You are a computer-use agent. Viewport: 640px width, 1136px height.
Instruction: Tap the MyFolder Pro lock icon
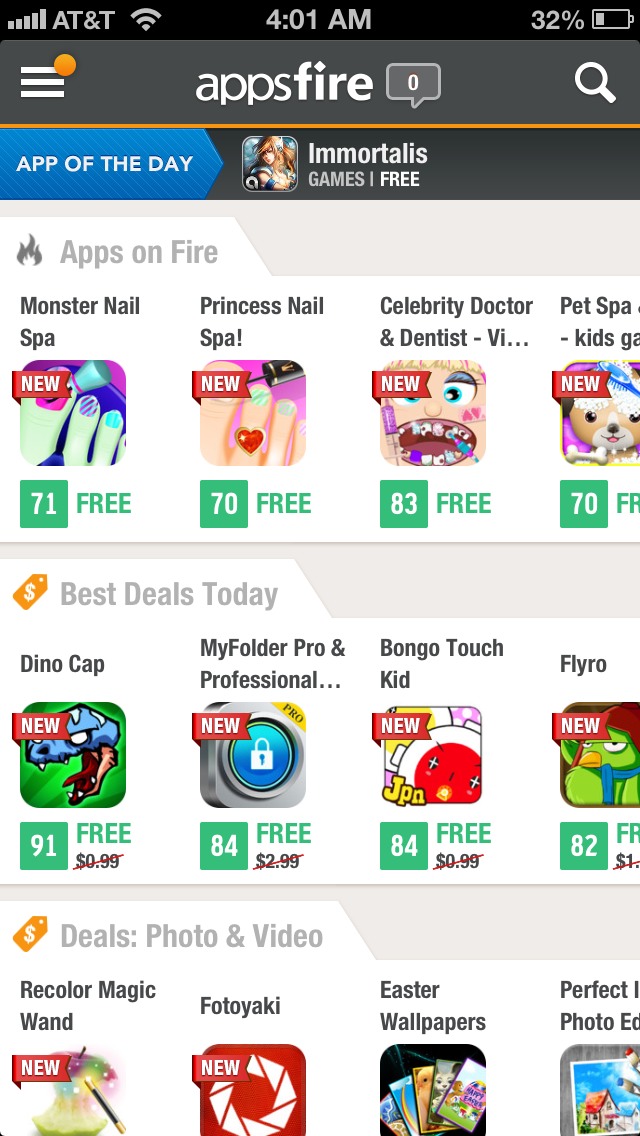253,755
